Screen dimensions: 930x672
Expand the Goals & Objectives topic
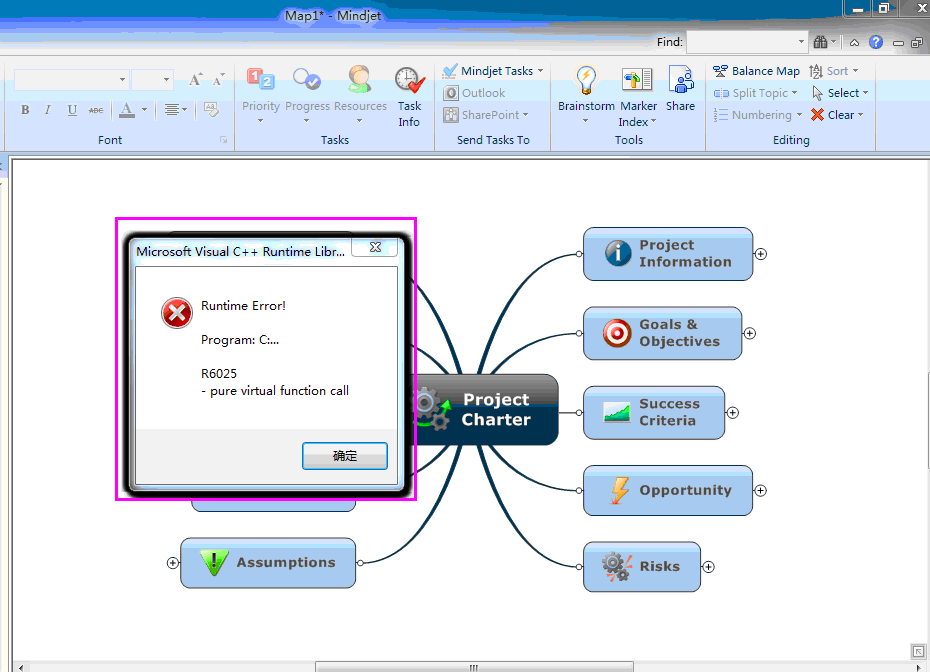click(x=750, y=333)
